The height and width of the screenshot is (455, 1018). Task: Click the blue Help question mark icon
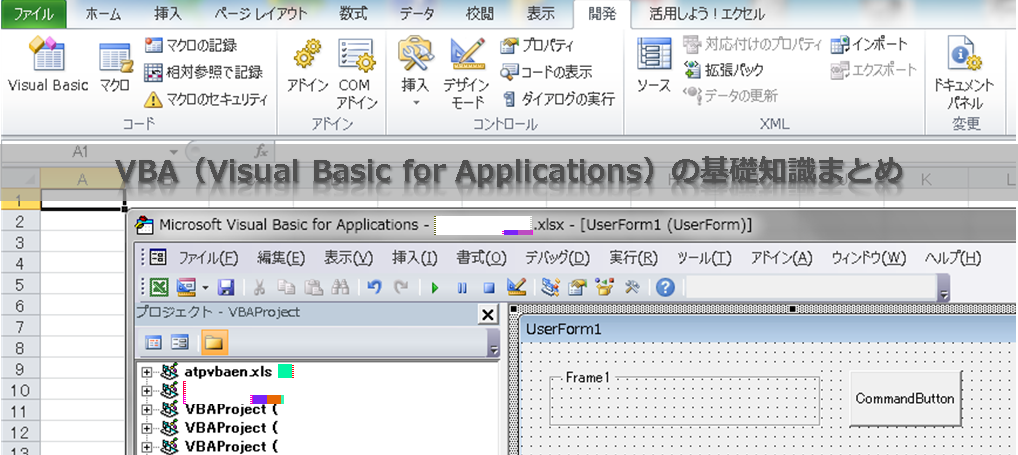[x=665, y=287]
